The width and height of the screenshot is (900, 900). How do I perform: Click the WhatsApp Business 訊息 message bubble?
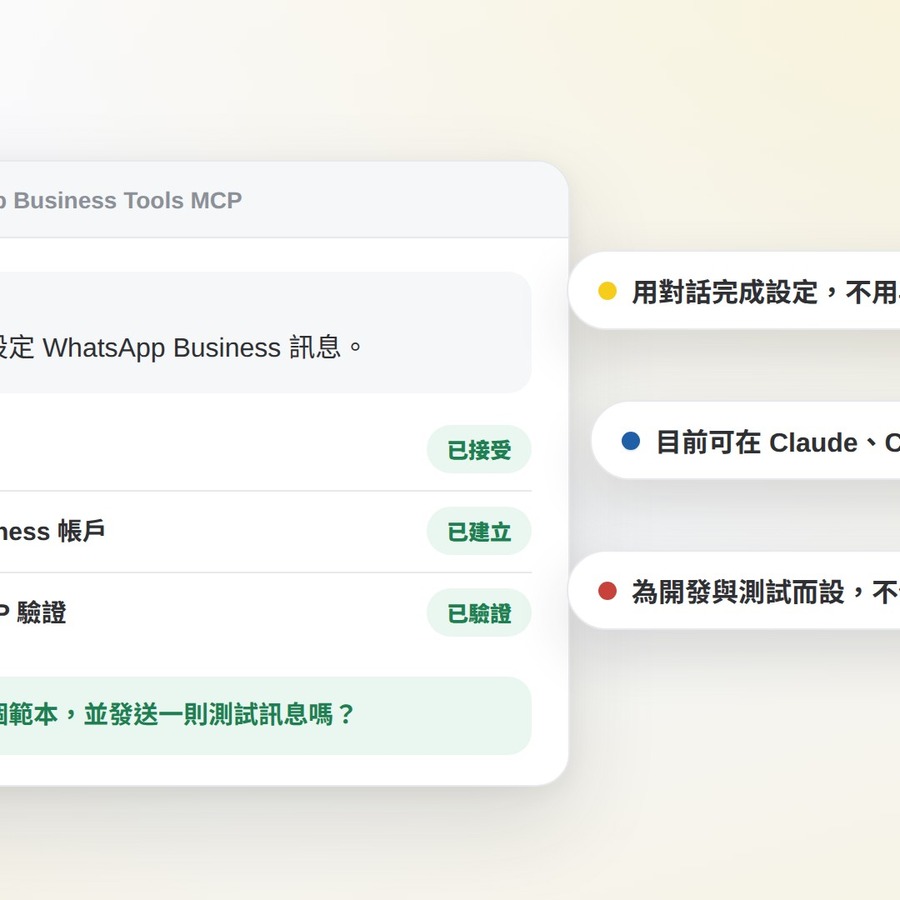point(265,333)
